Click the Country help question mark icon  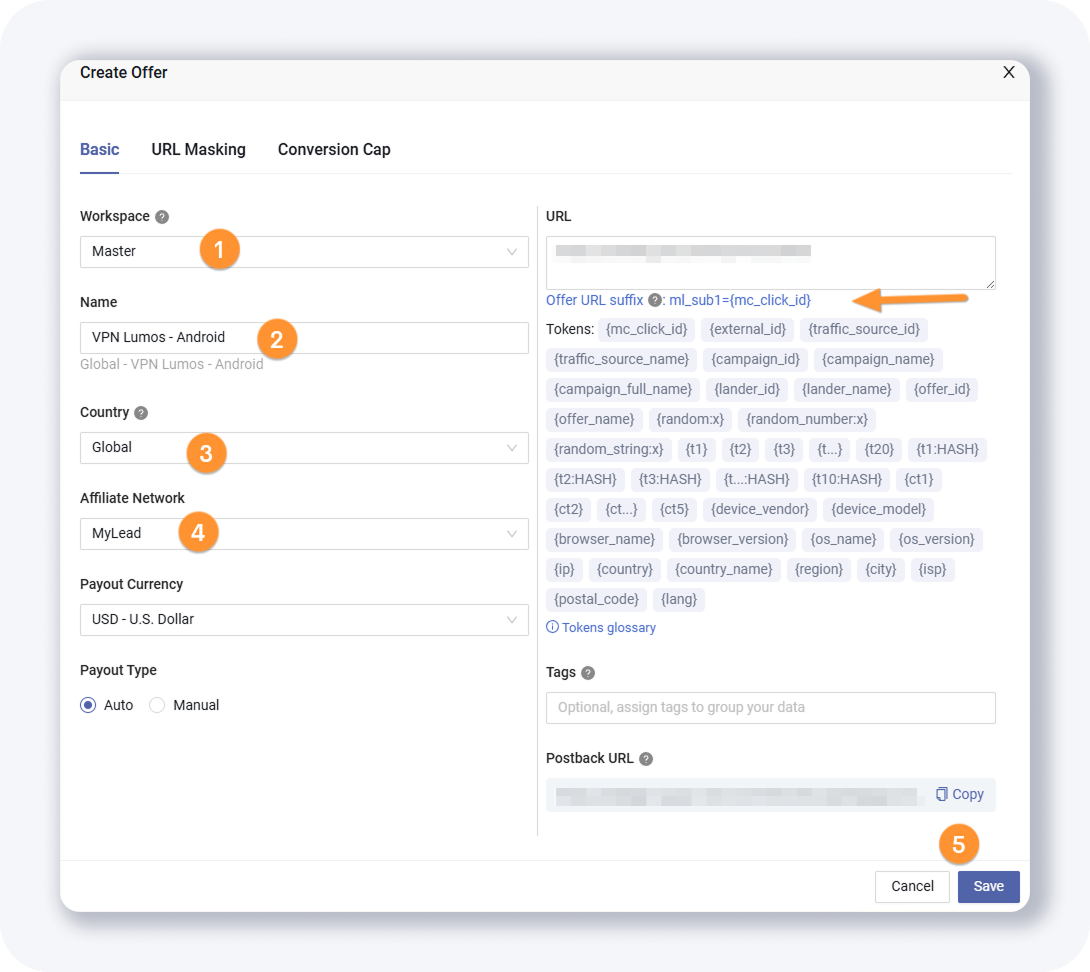(141, 413)
